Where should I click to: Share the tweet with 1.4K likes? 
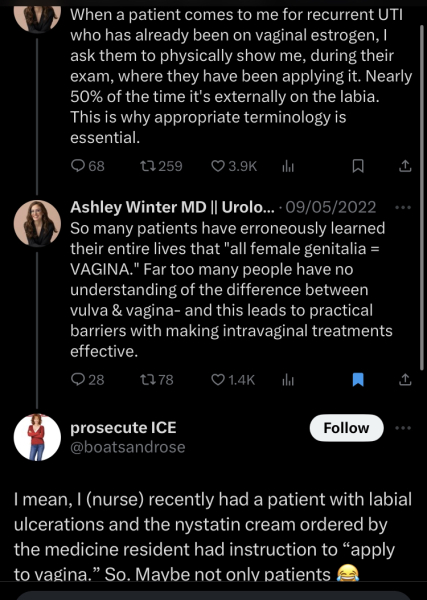pos(405,380)
